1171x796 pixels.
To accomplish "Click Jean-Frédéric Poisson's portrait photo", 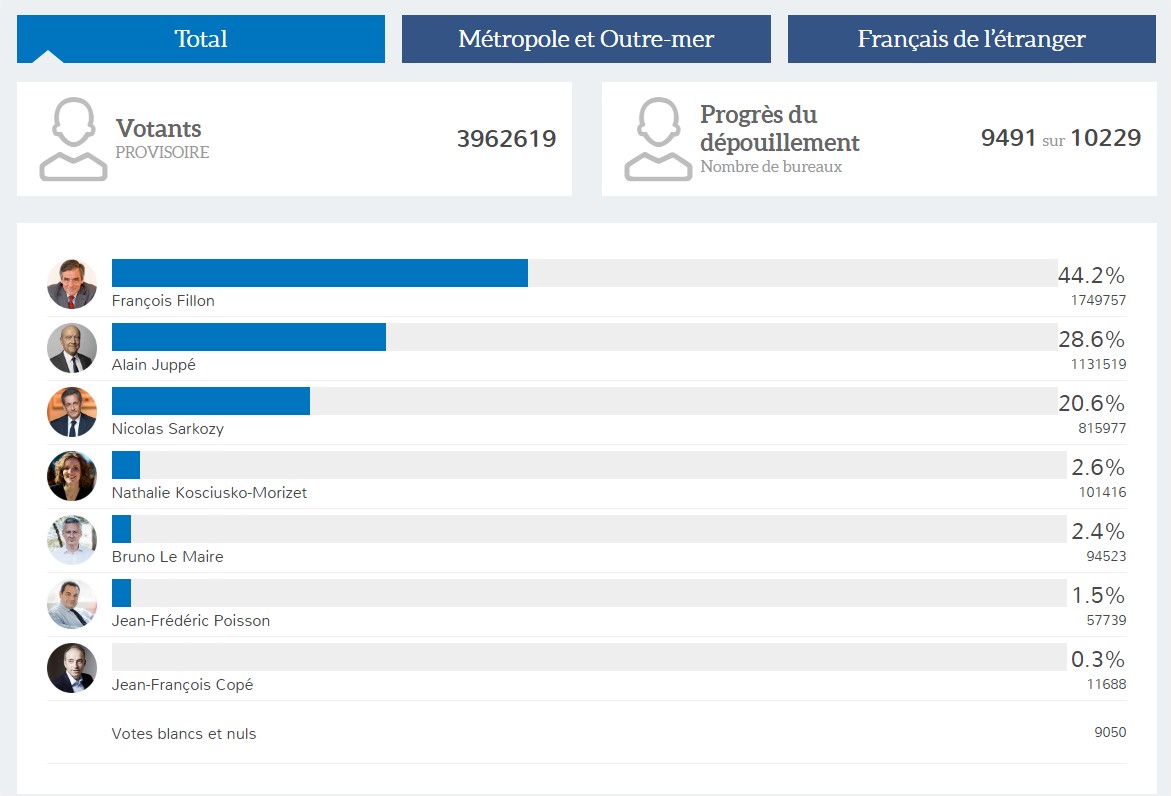I will [x=72, y=604].
